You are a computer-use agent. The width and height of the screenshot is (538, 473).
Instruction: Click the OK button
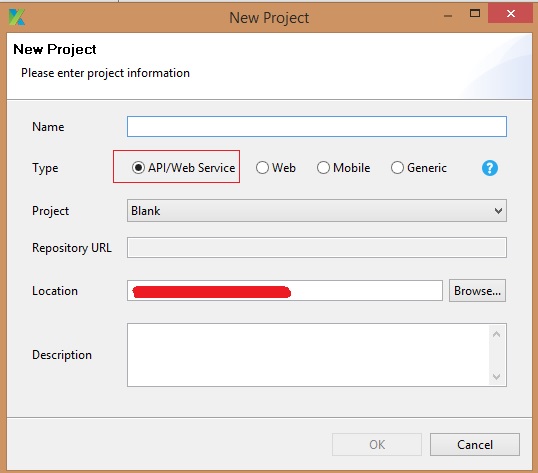coord(377,445)
